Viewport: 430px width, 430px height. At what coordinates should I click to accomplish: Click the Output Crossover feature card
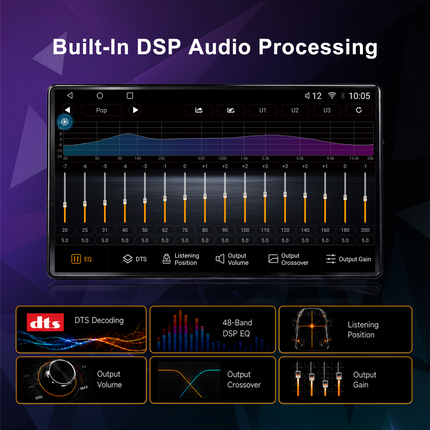click(213, 380)
